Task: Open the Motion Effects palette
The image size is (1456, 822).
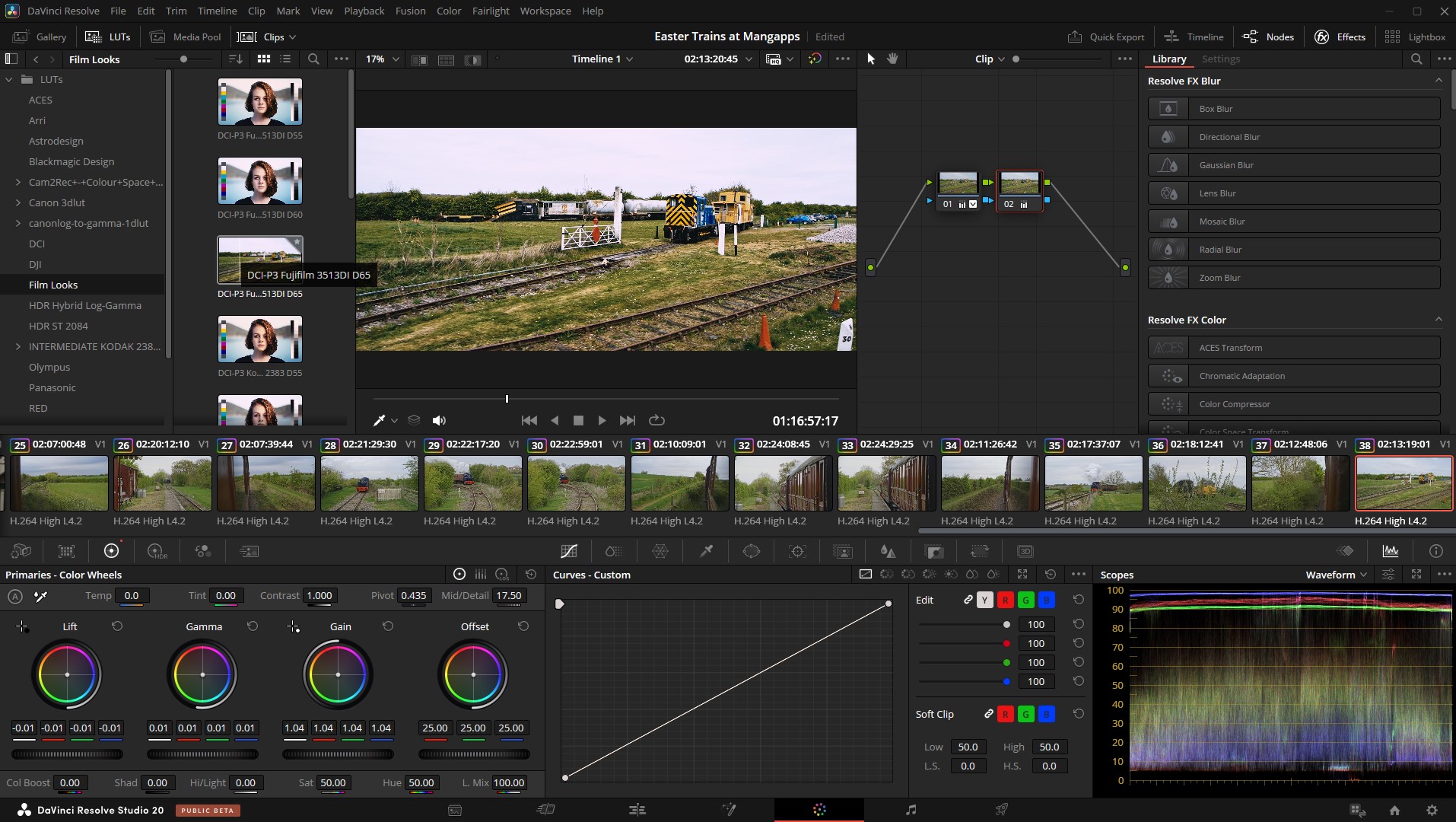Action: (x=249, y=551)
